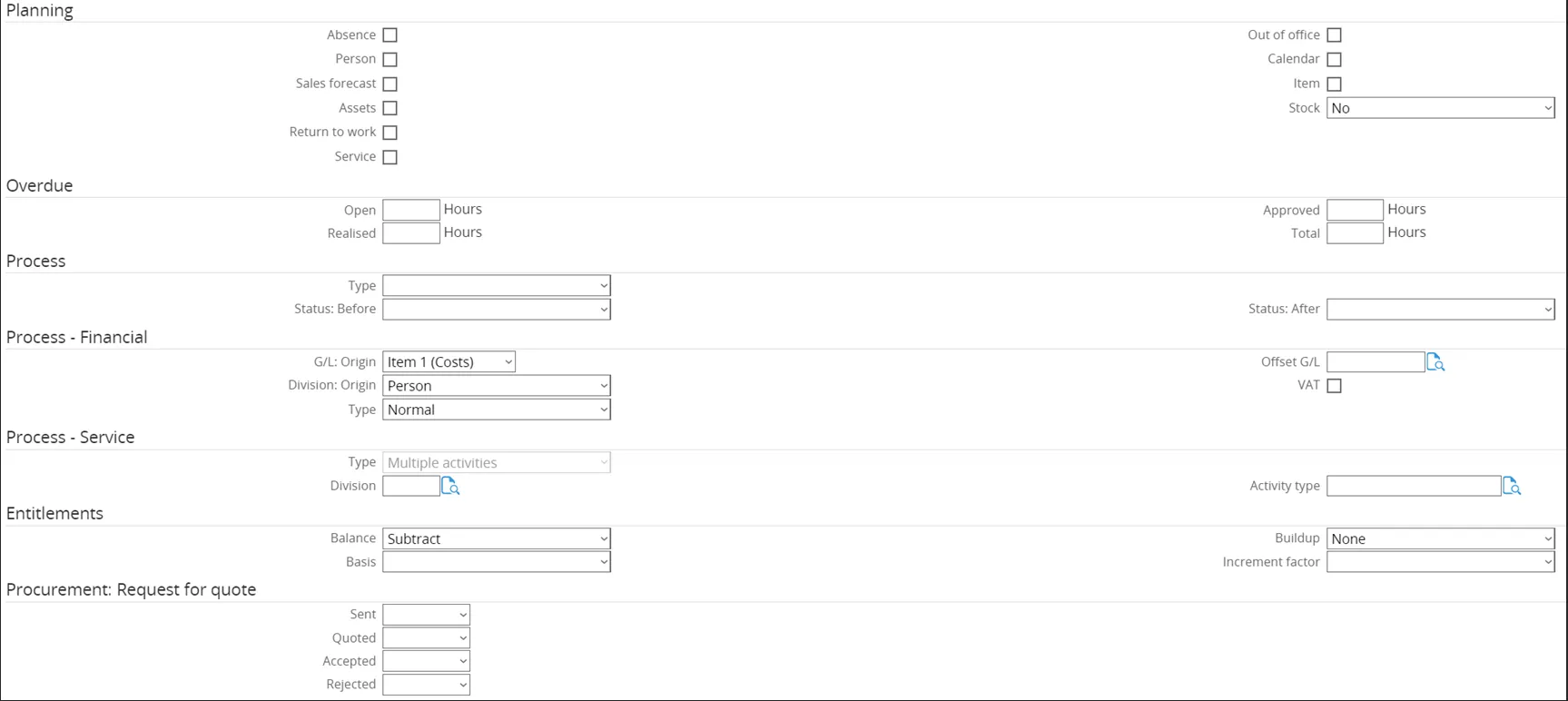Enable the Return to work checkbox
Screen dimensions: 1568x701
(x=390, y=133)
